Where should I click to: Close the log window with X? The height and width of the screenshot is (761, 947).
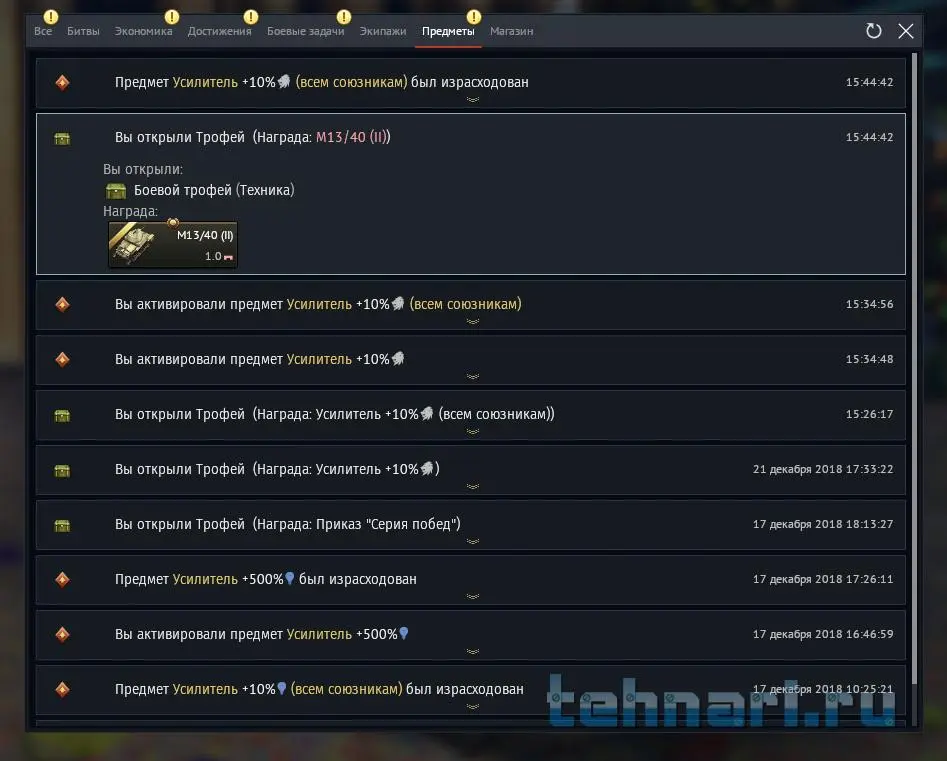[x=905, y=31]
